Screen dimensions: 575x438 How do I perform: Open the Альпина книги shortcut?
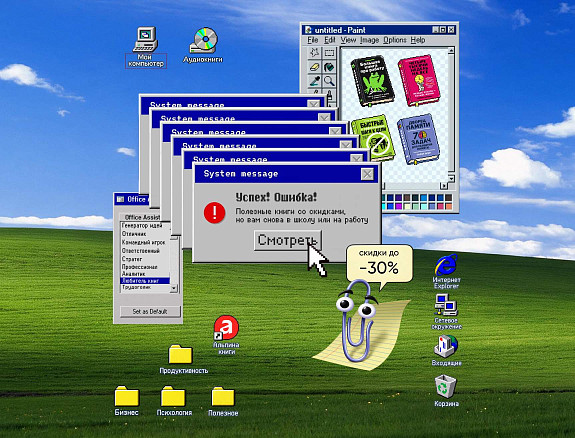click(x=226, y=335)
